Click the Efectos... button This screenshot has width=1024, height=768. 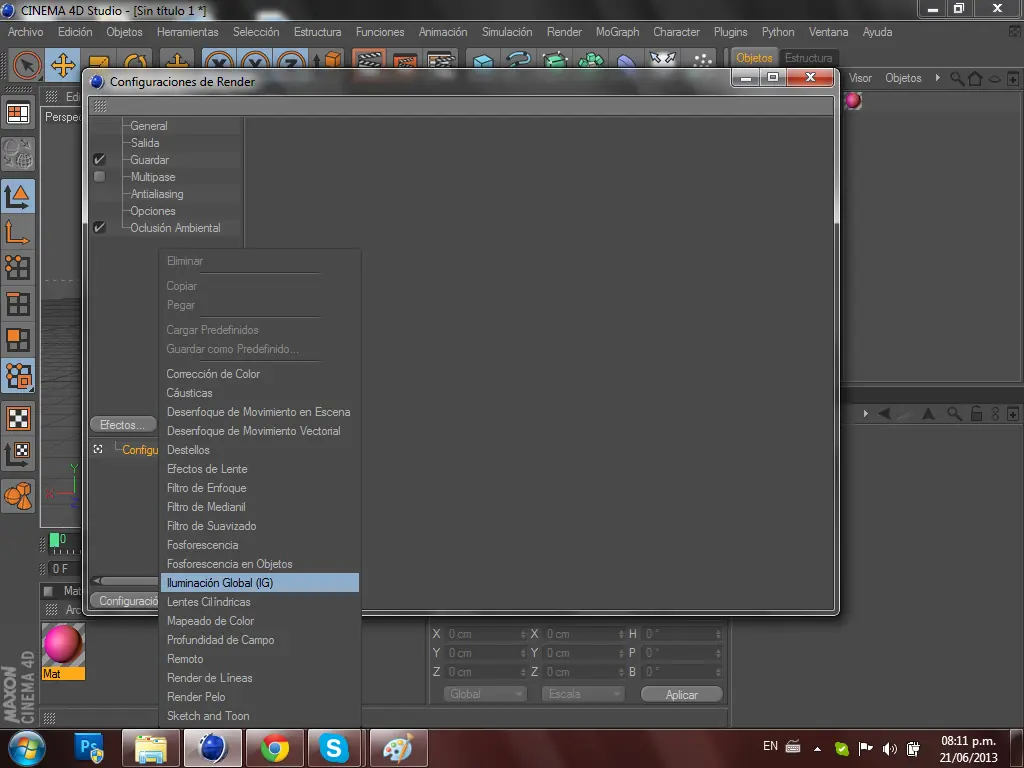click(123, 425)
